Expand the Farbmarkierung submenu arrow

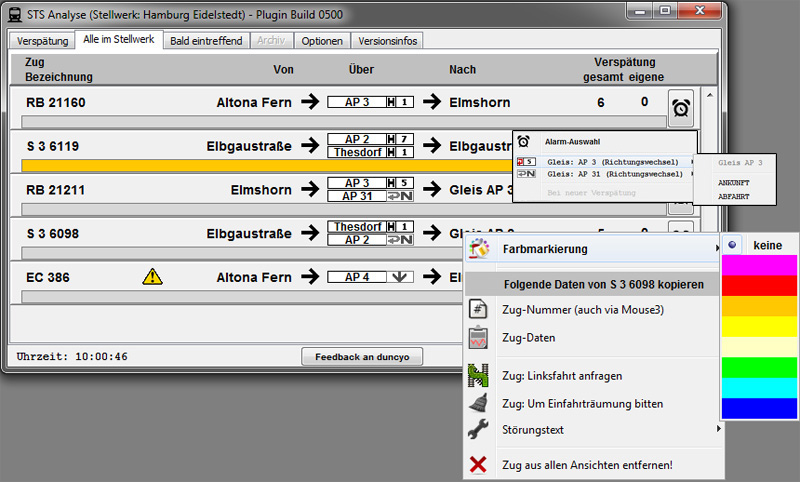coord(715,248)
